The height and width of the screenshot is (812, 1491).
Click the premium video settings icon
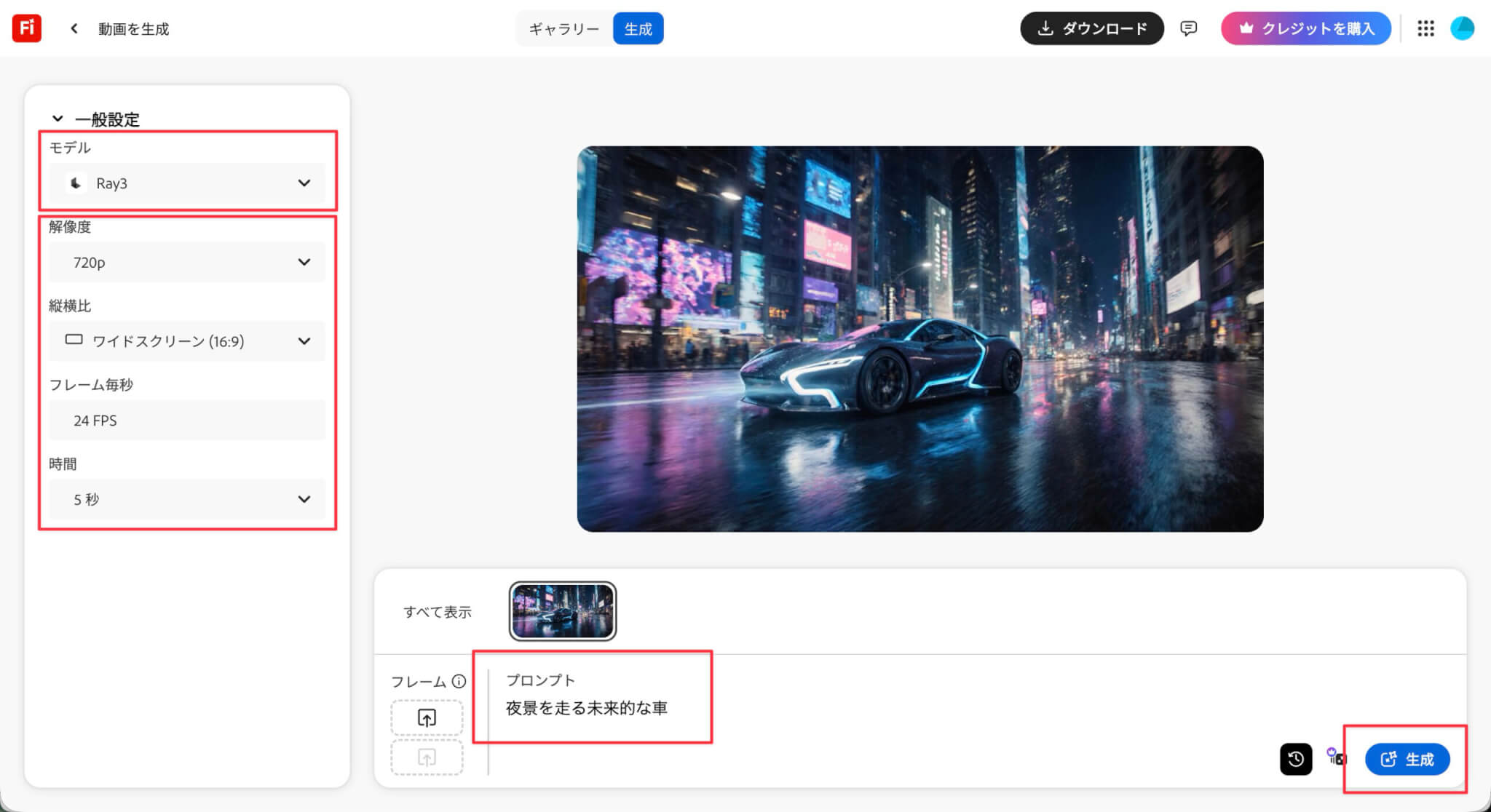click(x=1335, y=757)
